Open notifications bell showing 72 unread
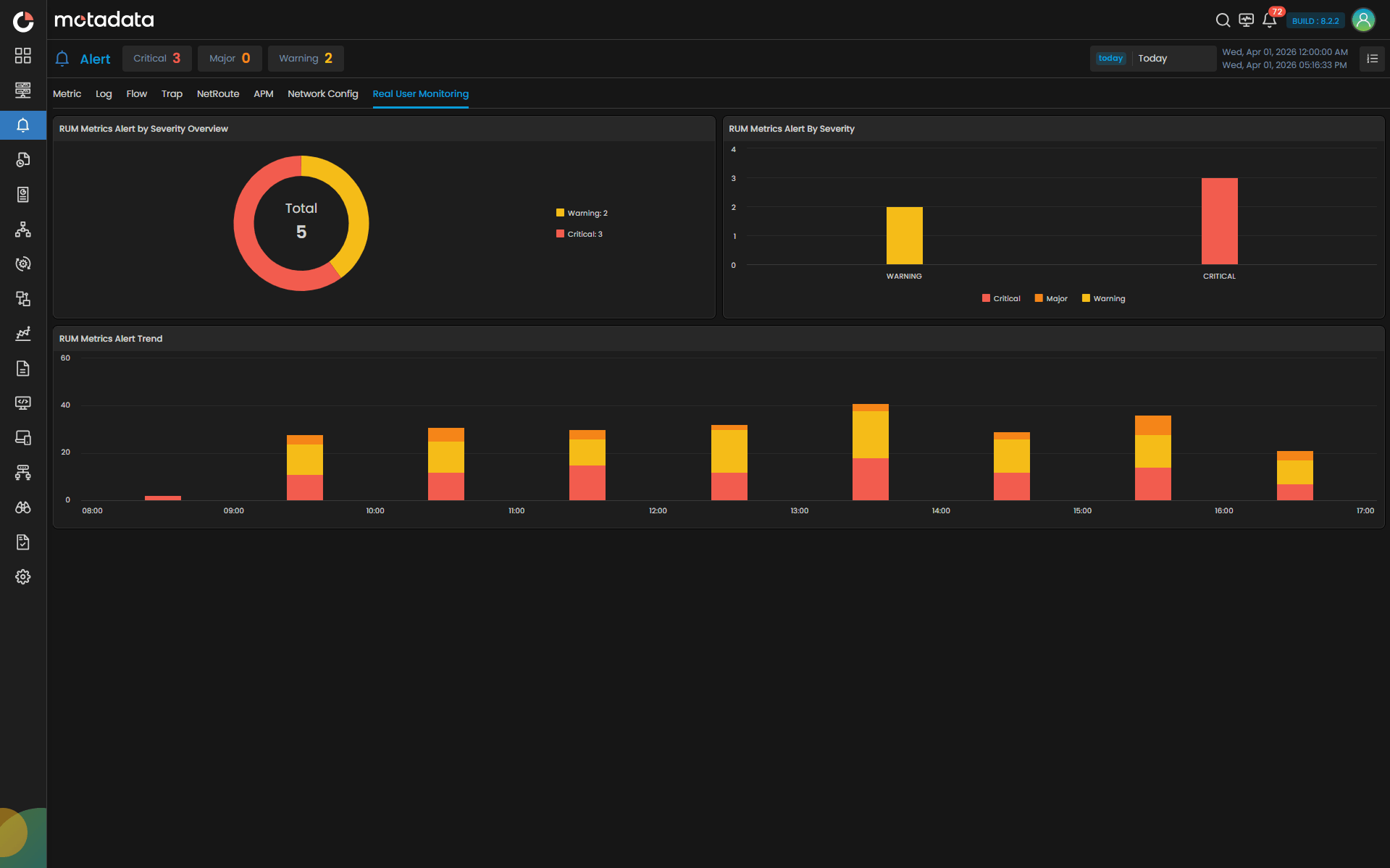This screenshot has height=868, width=1390. 1269,20
